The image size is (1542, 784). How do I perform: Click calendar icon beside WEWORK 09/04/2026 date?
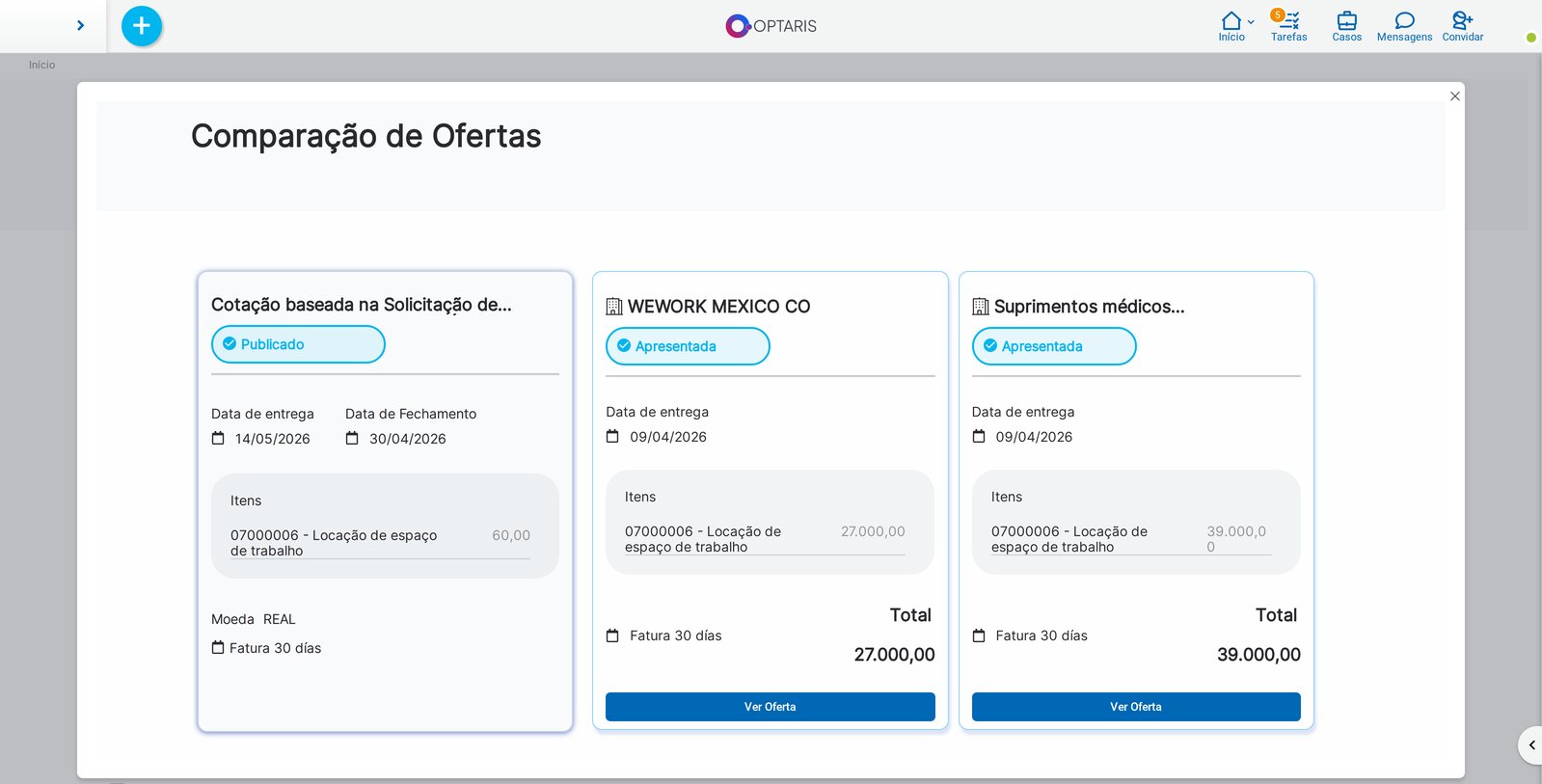click(x=612, y=436)
